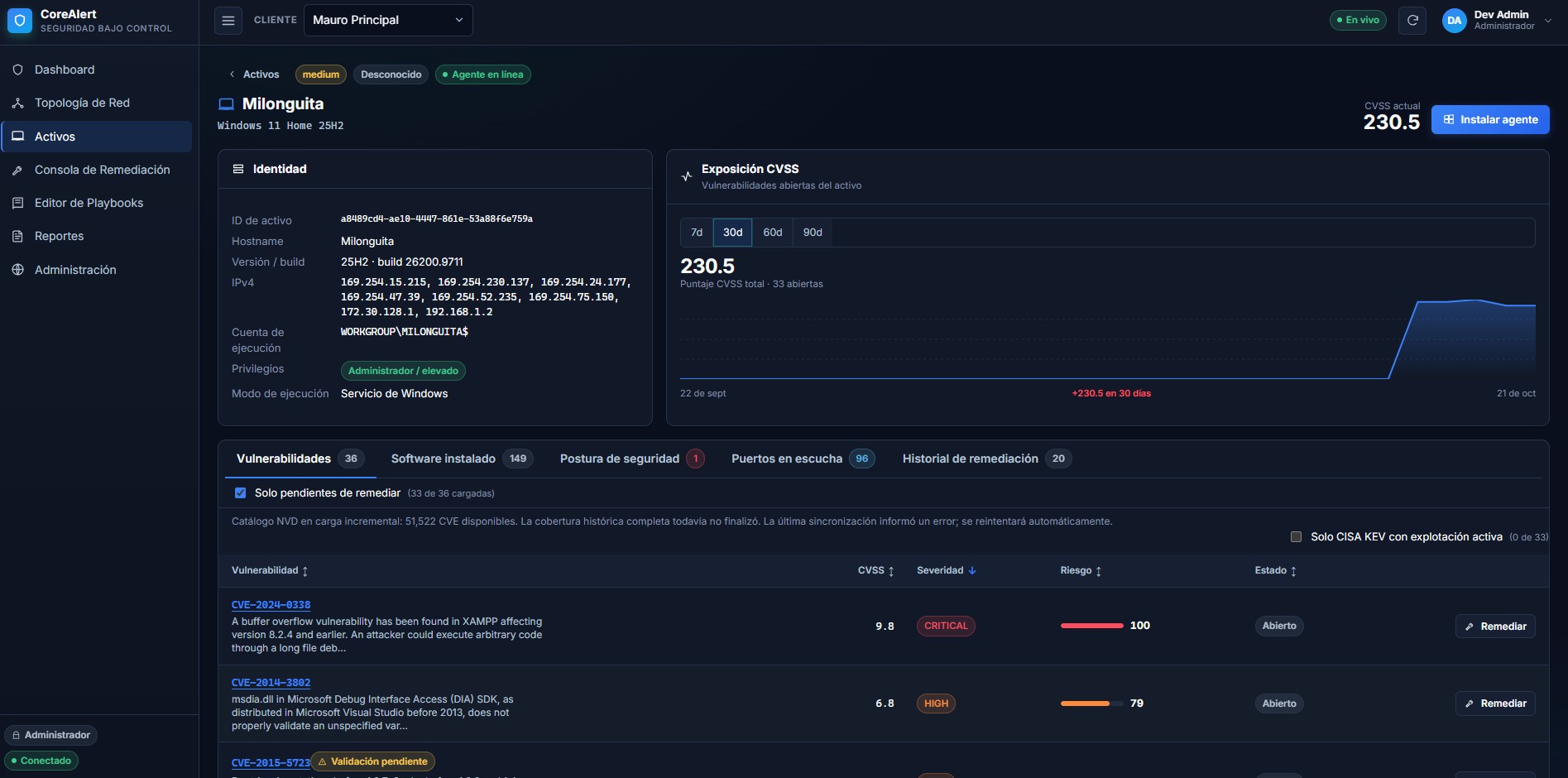Sort by the CVSS column header
The height and width of the screenshot is (778, 1568).
click(x=875, y=570)
